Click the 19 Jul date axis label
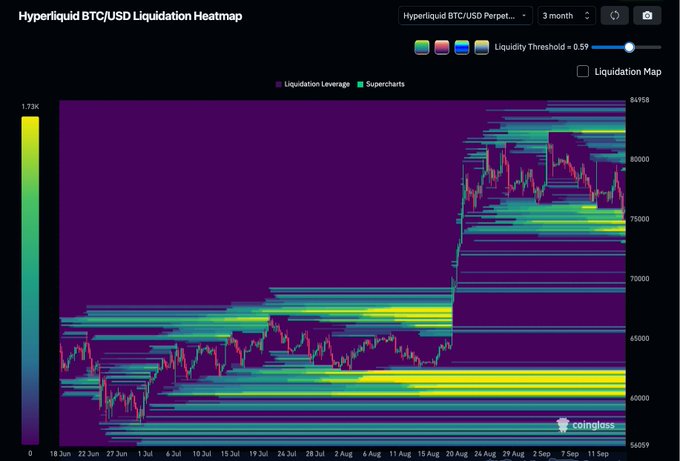This screenshot has width=680, height=461. (x=258, y=454)
